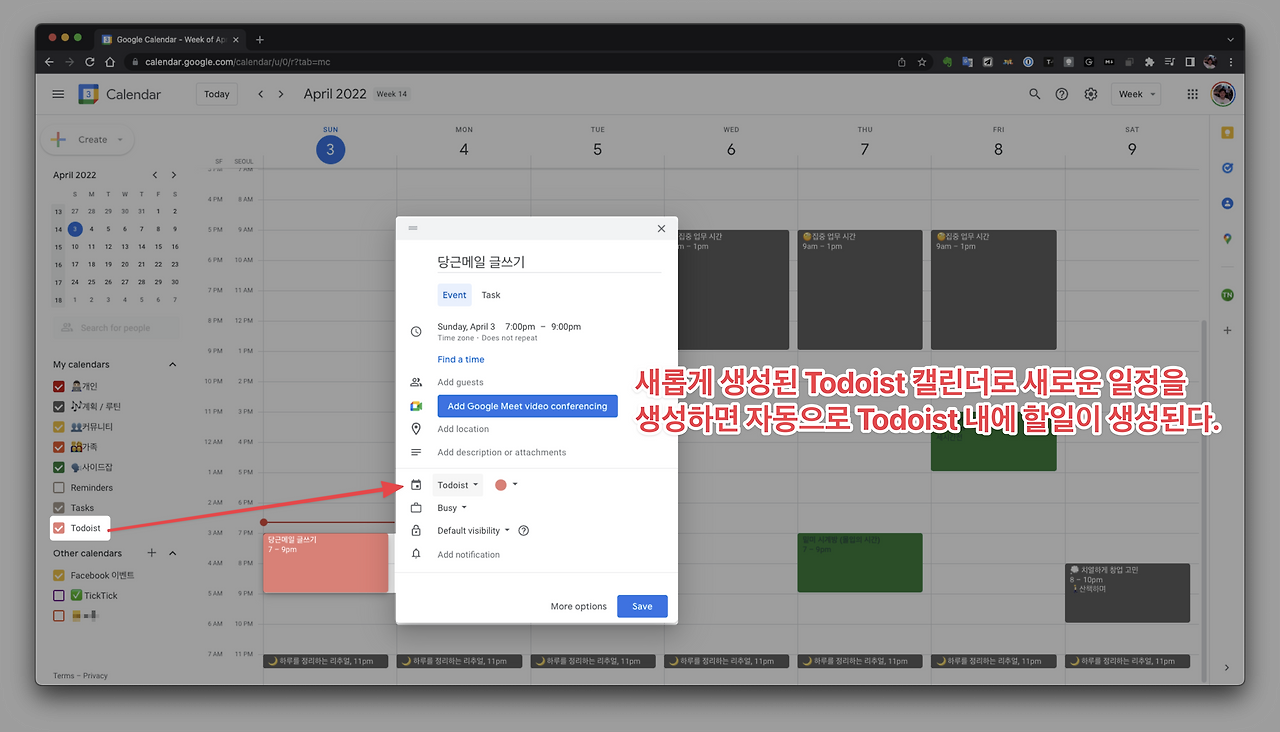The height and width of the screenshot is (732, 1280).
Task: Open Google Keep in the side panel
Action: pos(1227,133)
